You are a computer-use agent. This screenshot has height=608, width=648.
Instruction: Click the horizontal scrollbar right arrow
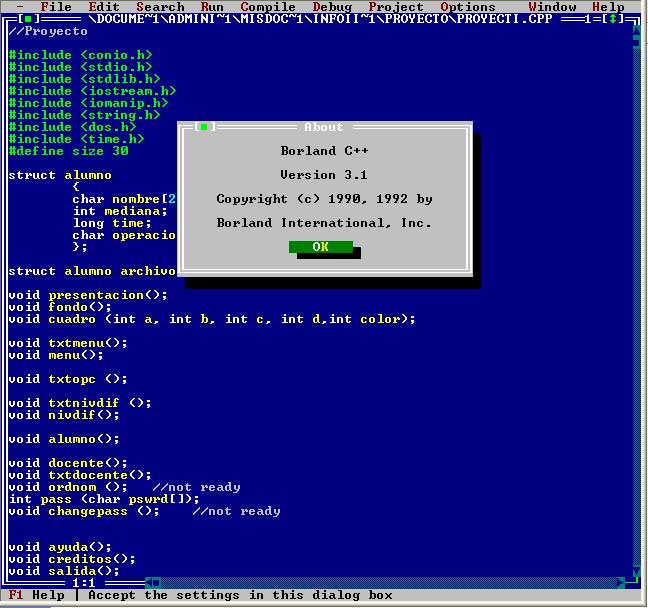(x=621, y=583)
